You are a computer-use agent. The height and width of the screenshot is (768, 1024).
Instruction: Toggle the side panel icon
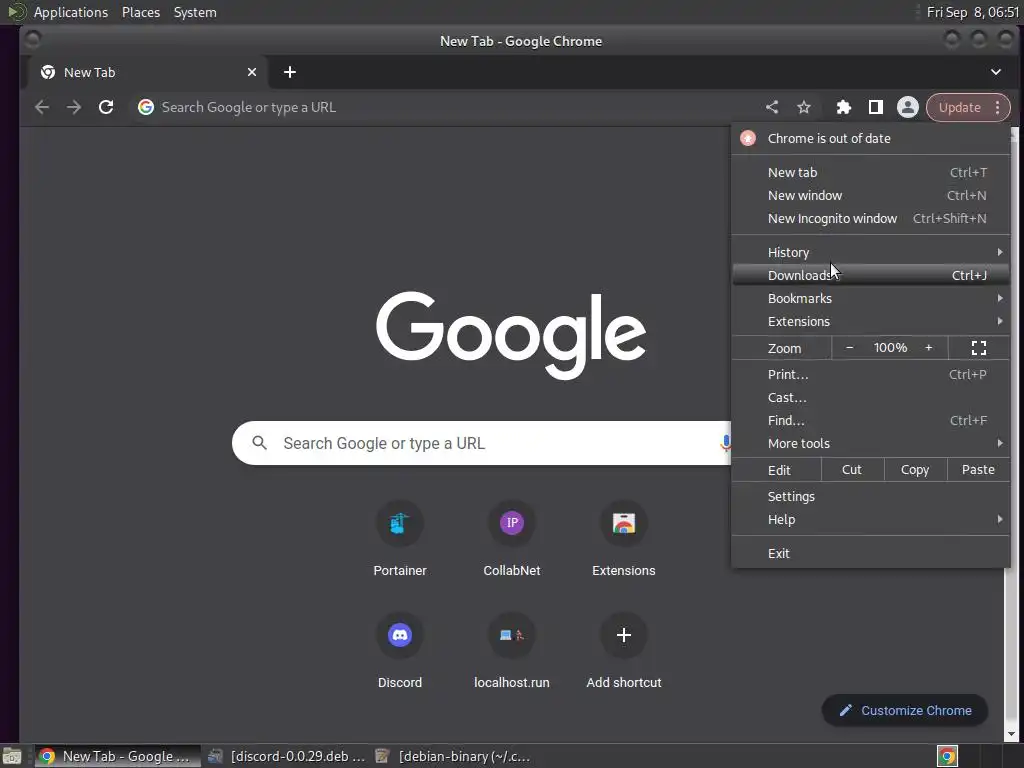(876, 107)
